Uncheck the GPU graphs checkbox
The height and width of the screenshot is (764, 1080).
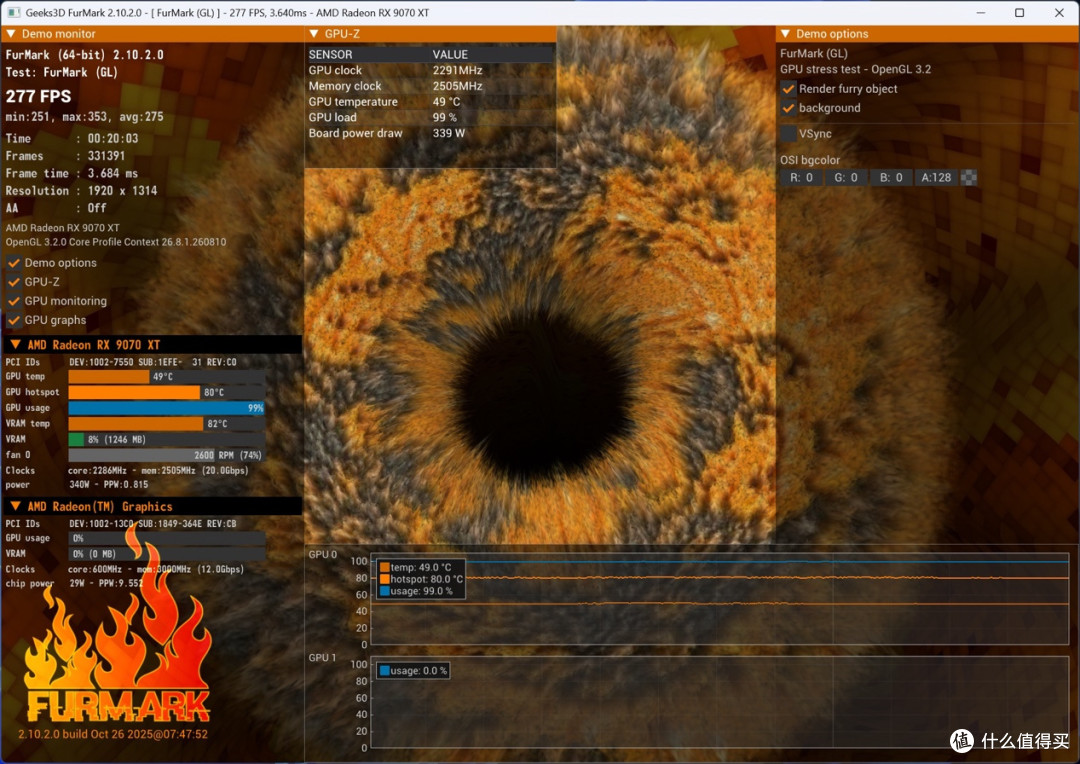14,320
